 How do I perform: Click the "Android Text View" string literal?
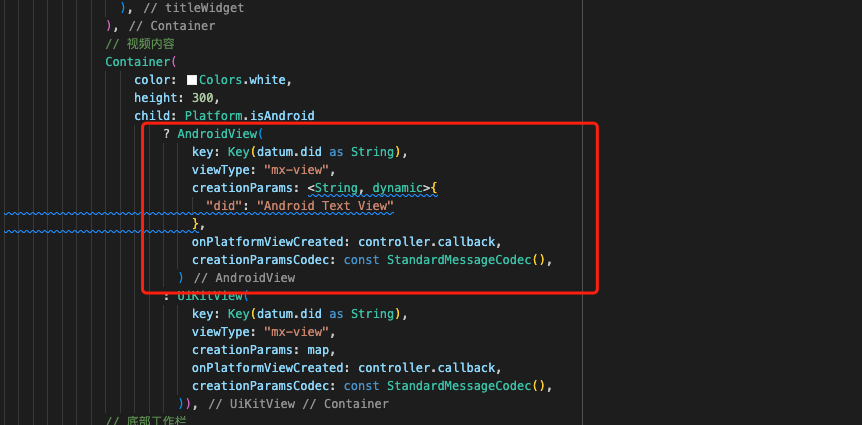coord(325,206)
